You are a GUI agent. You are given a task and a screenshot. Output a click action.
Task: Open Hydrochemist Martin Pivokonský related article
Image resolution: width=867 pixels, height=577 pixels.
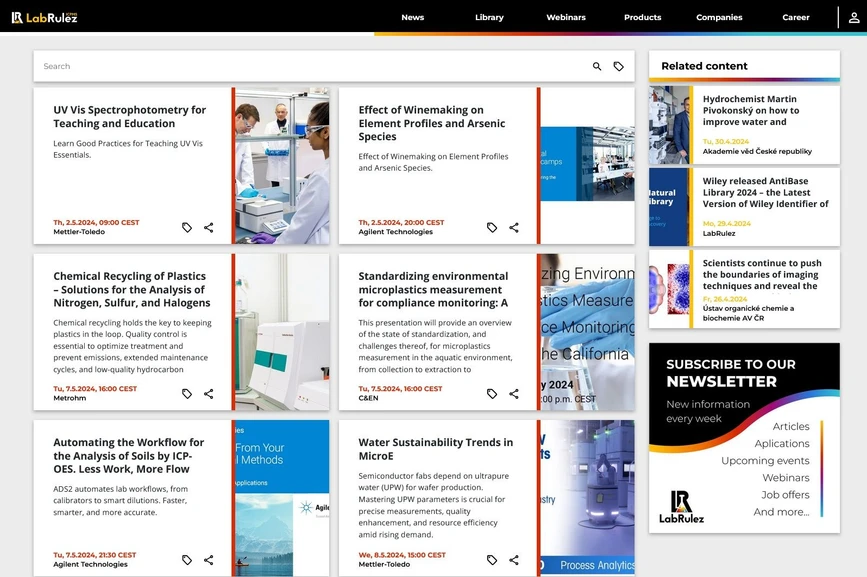[x=751, y=110]
